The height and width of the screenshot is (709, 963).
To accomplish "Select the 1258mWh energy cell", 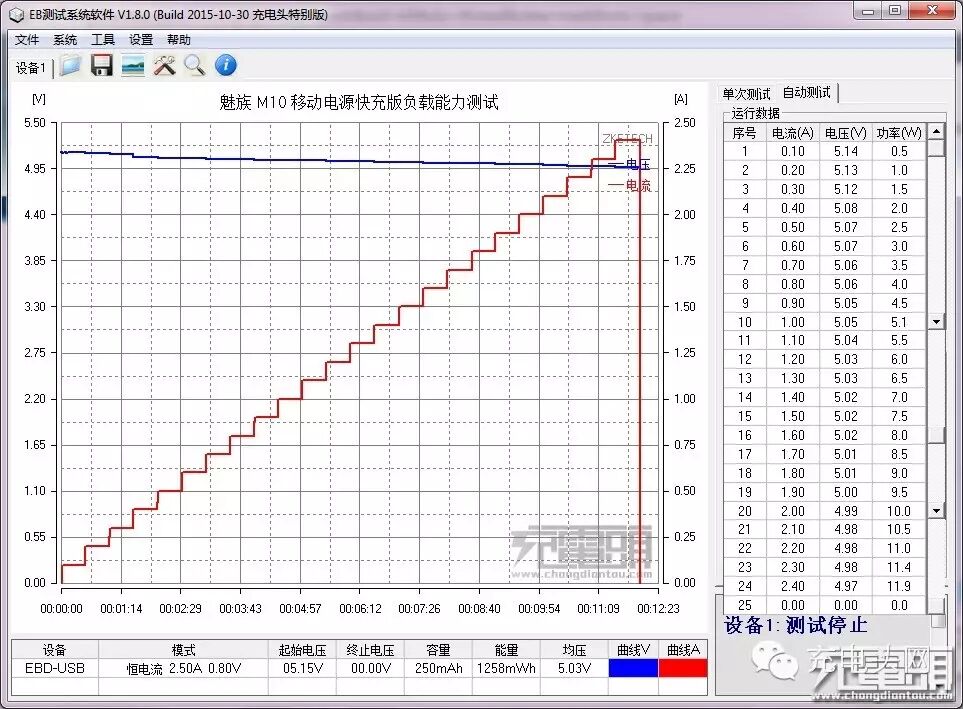I will [x=507, y=668].
